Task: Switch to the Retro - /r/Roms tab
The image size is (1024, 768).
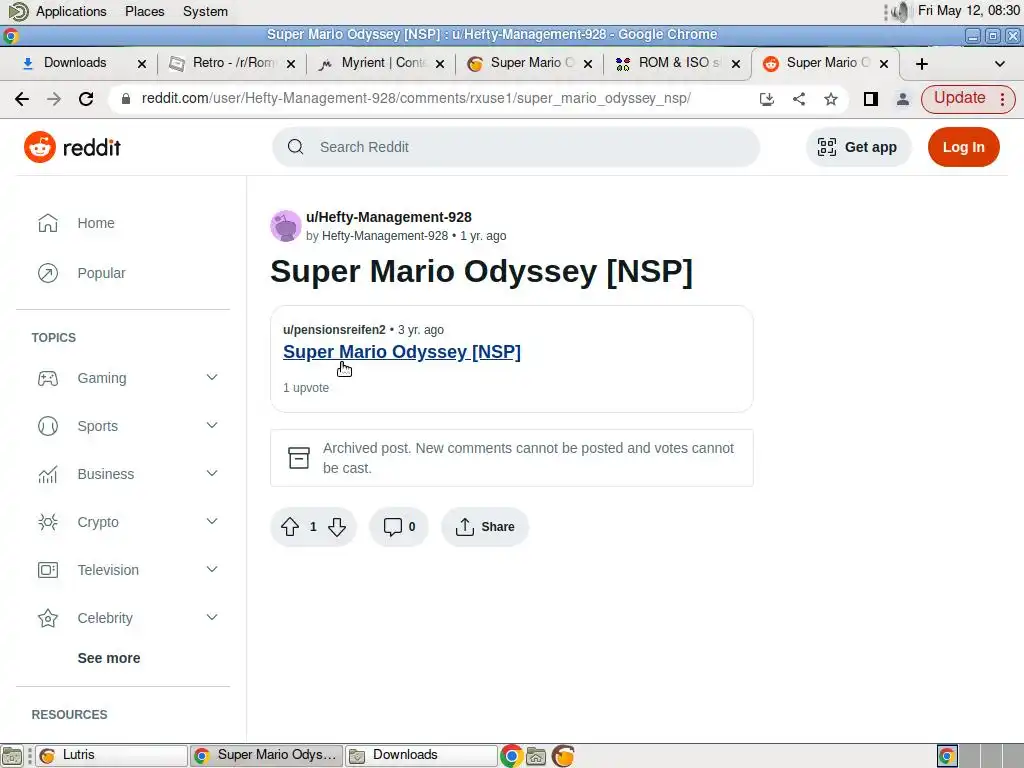Action: (225, 63)
